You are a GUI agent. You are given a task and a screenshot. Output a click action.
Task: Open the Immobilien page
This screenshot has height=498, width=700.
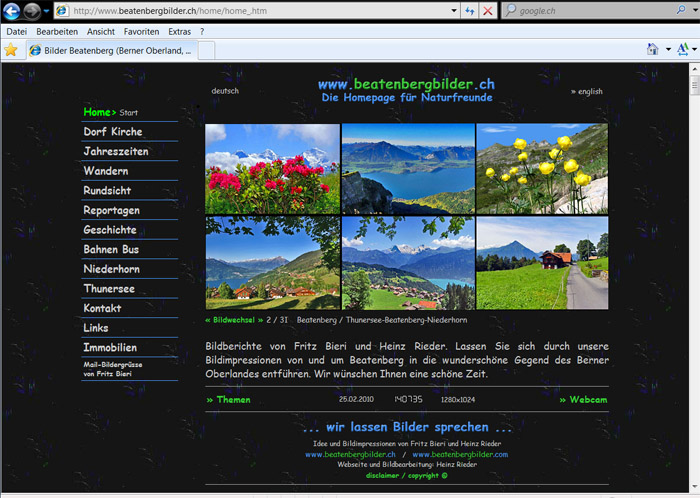point(110,348)
